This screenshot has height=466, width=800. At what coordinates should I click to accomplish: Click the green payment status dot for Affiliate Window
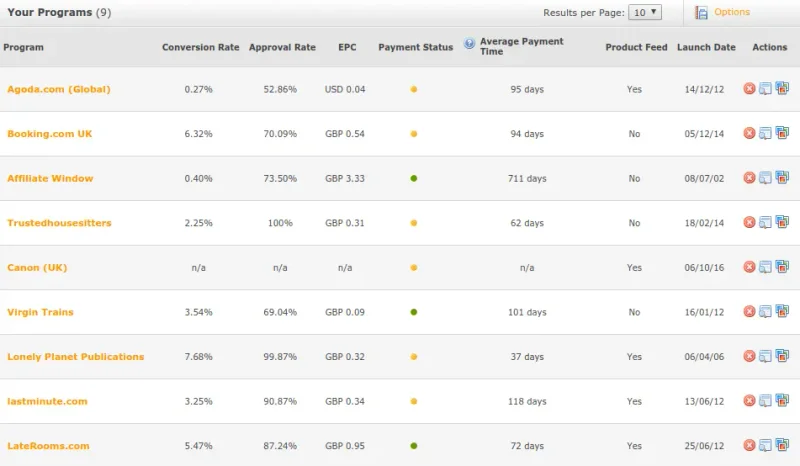click(x=414, y=178)
